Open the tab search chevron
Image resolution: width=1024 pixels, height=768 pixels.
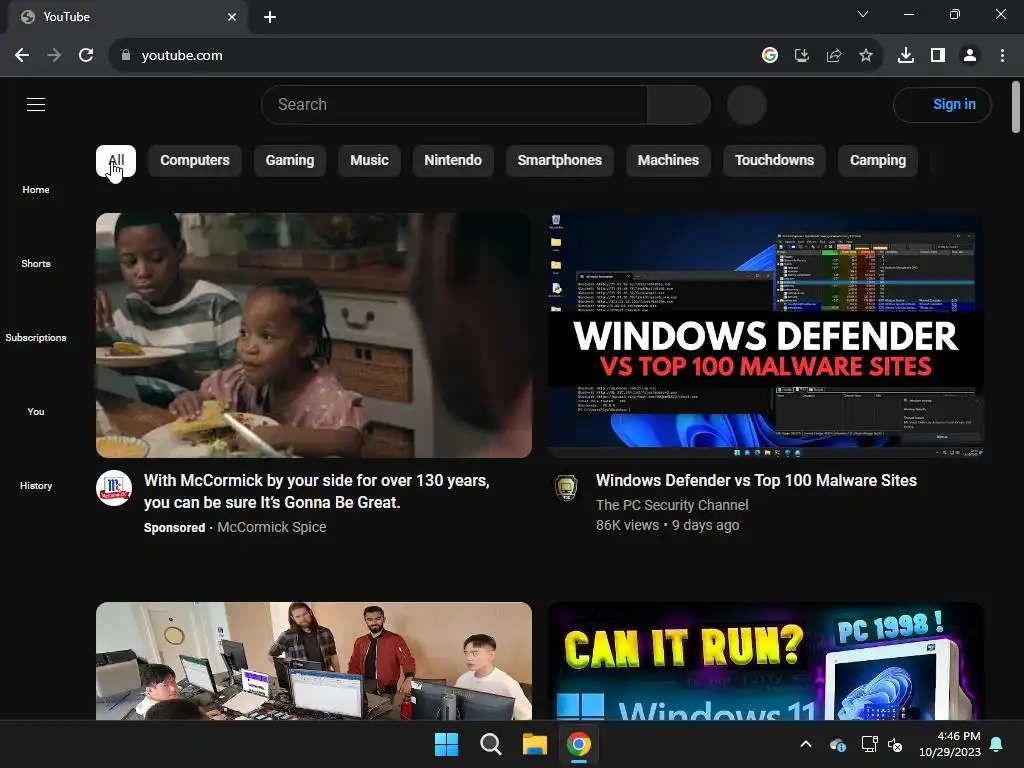coord(863,14)
